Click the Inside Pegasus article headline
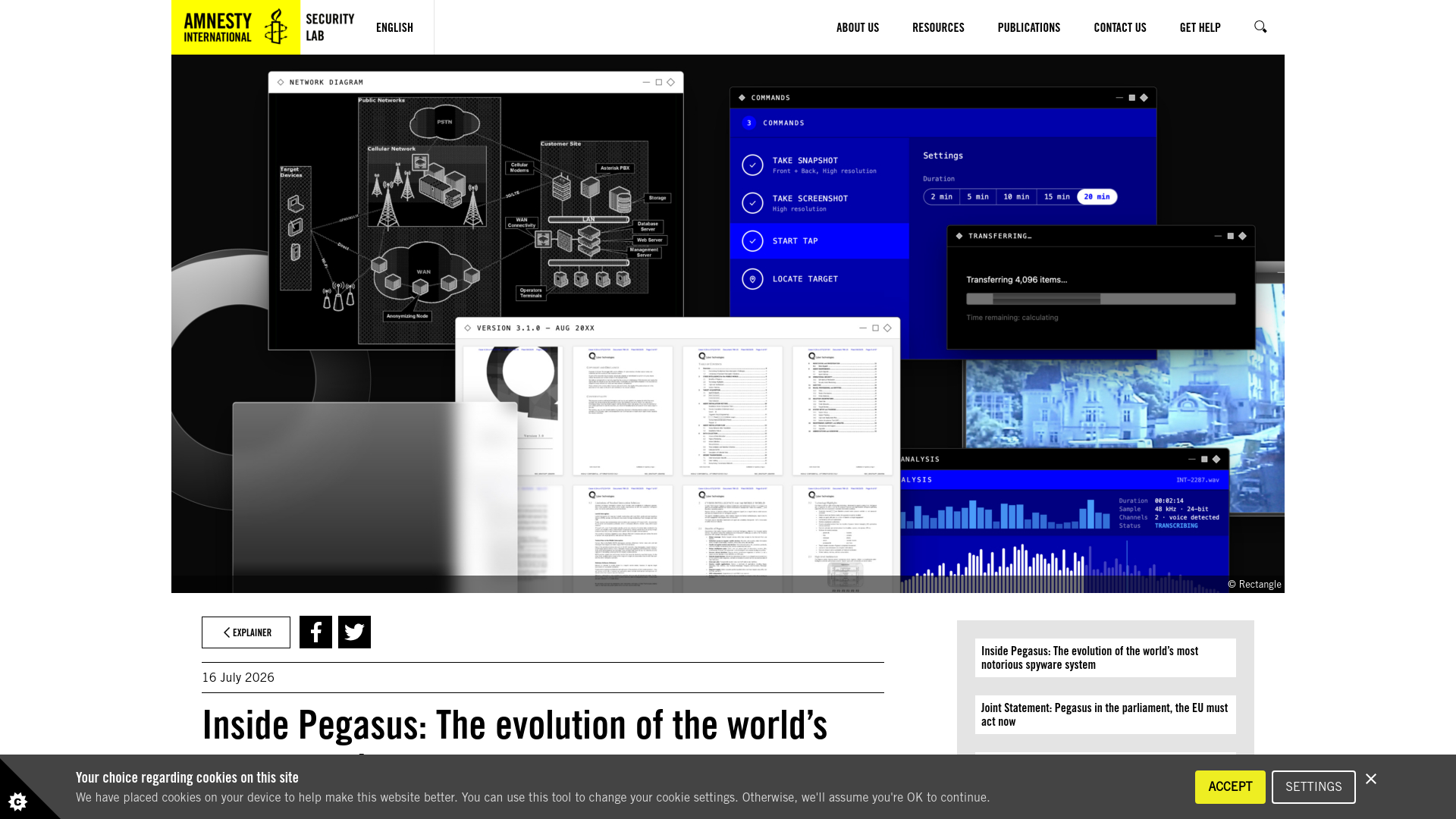The height and width of the screenshot is (819, 1456). 515,725
